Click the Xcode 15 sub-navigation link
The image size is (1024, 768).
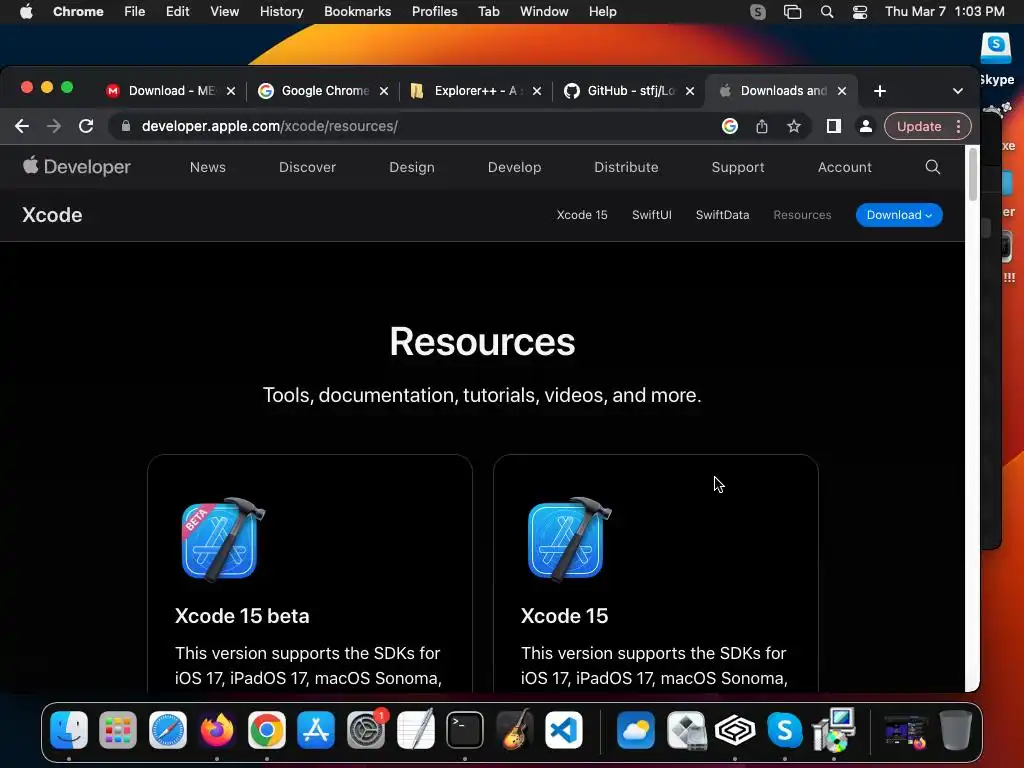coord(582,215)
